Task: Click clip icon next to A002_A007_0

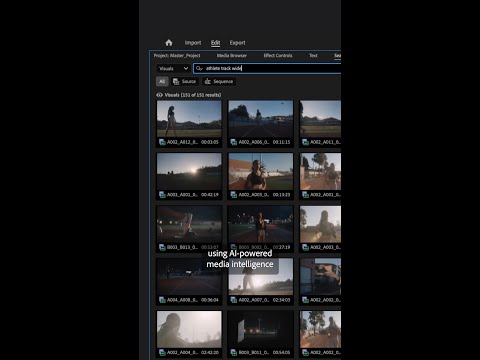Action: pyautogui.click(x=234, y=300)
